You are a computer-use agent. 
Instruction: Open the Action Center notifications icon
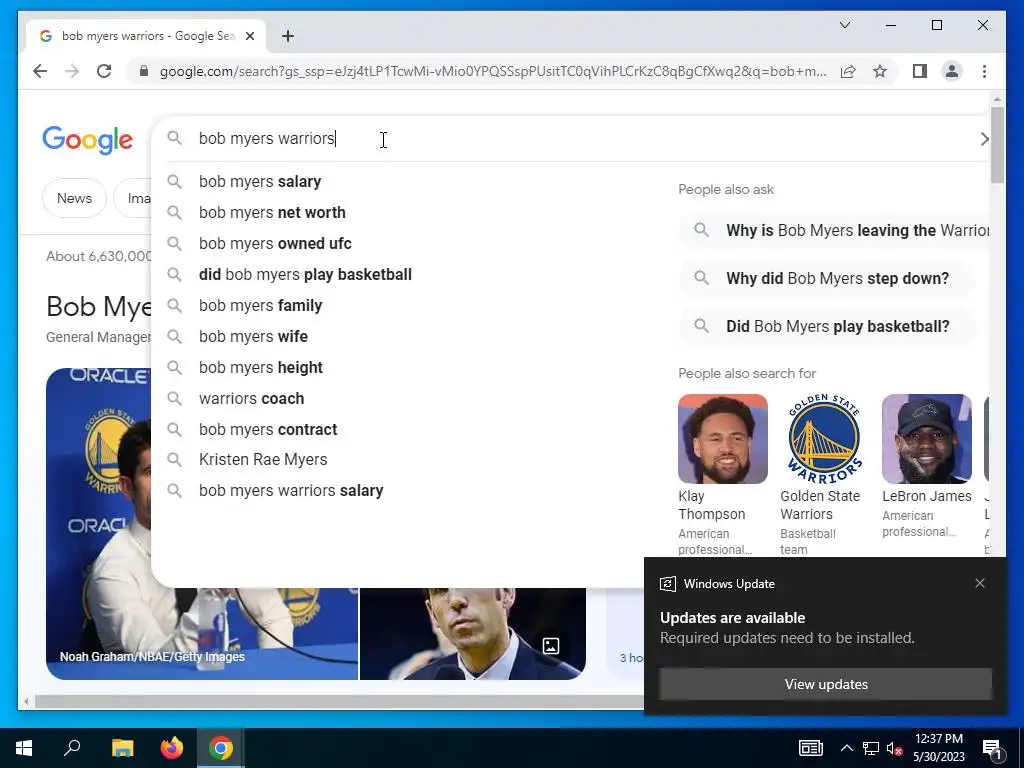tap(993, 748)
